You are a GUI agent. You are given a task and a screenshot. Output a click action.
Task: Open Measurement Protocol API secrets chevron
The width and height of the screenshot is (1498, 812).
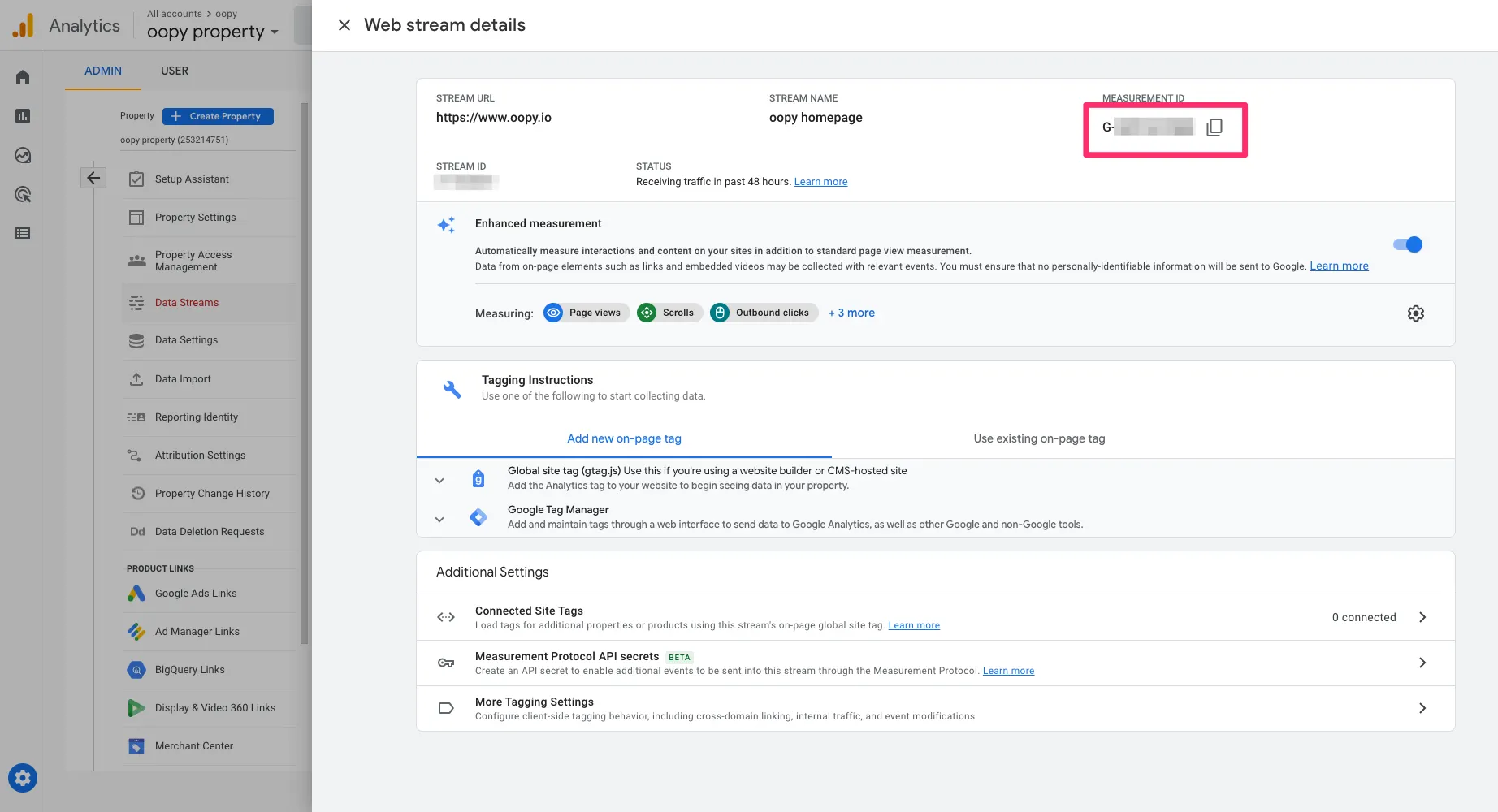pos(1422,663)
